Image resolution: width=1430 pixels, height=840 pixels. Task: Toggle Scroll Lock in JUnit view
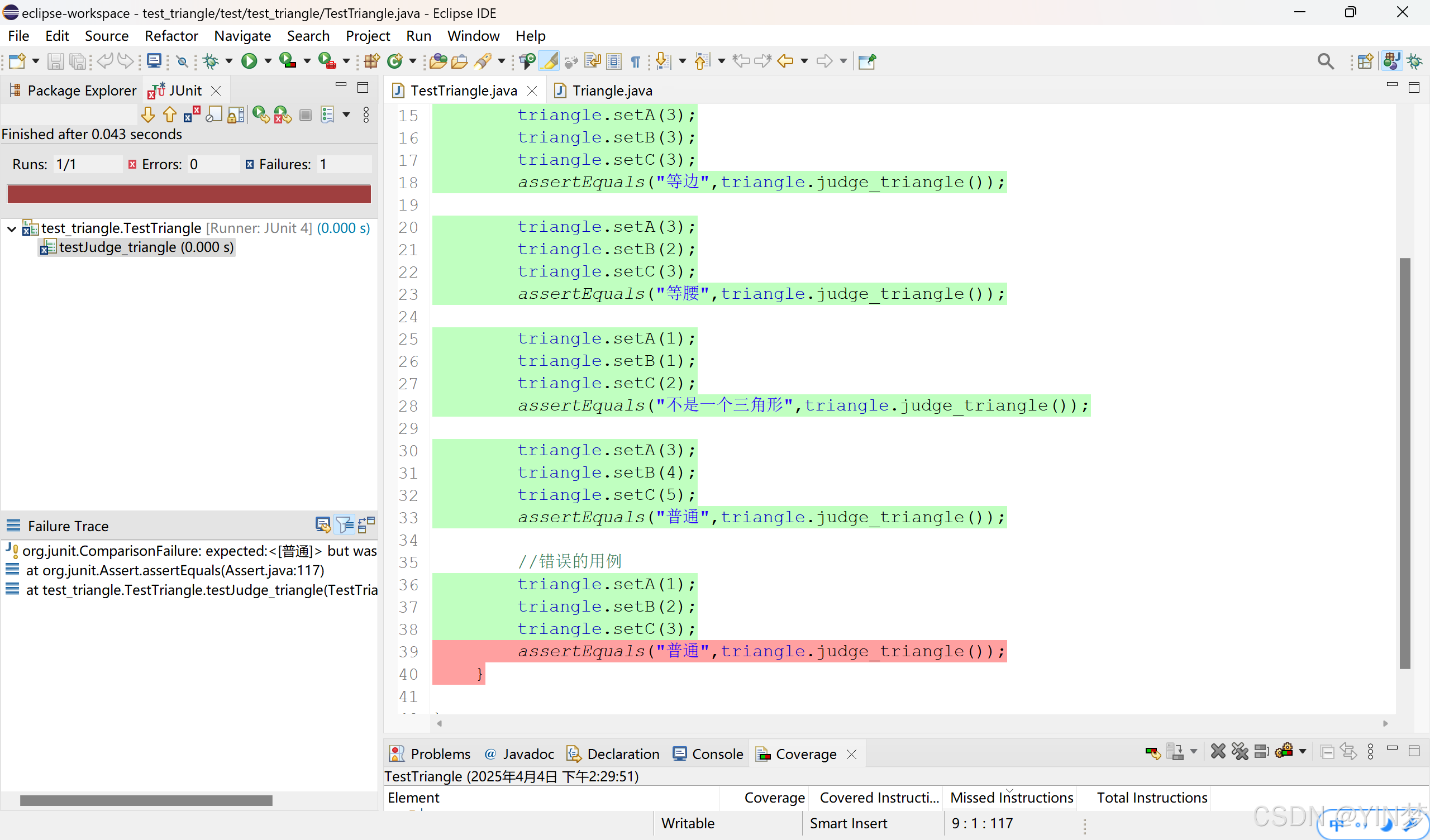click(x=236, y=115)
